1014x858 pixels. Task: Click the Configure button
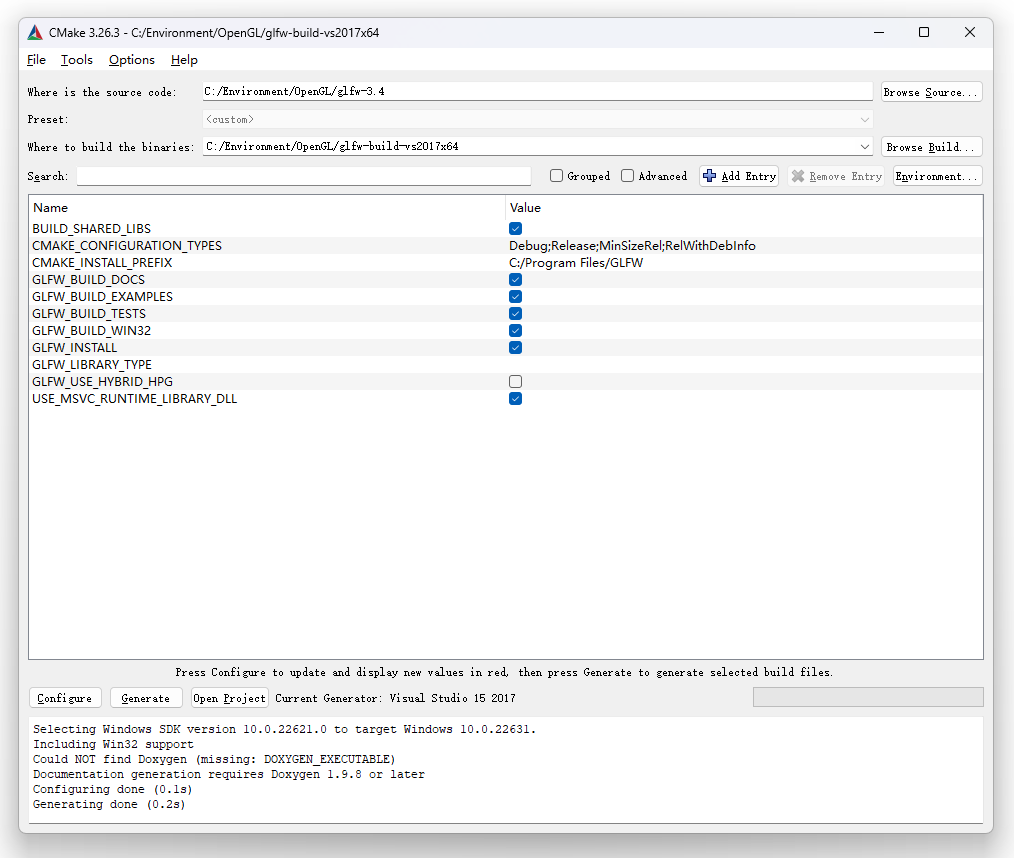(x=65, y=698)
